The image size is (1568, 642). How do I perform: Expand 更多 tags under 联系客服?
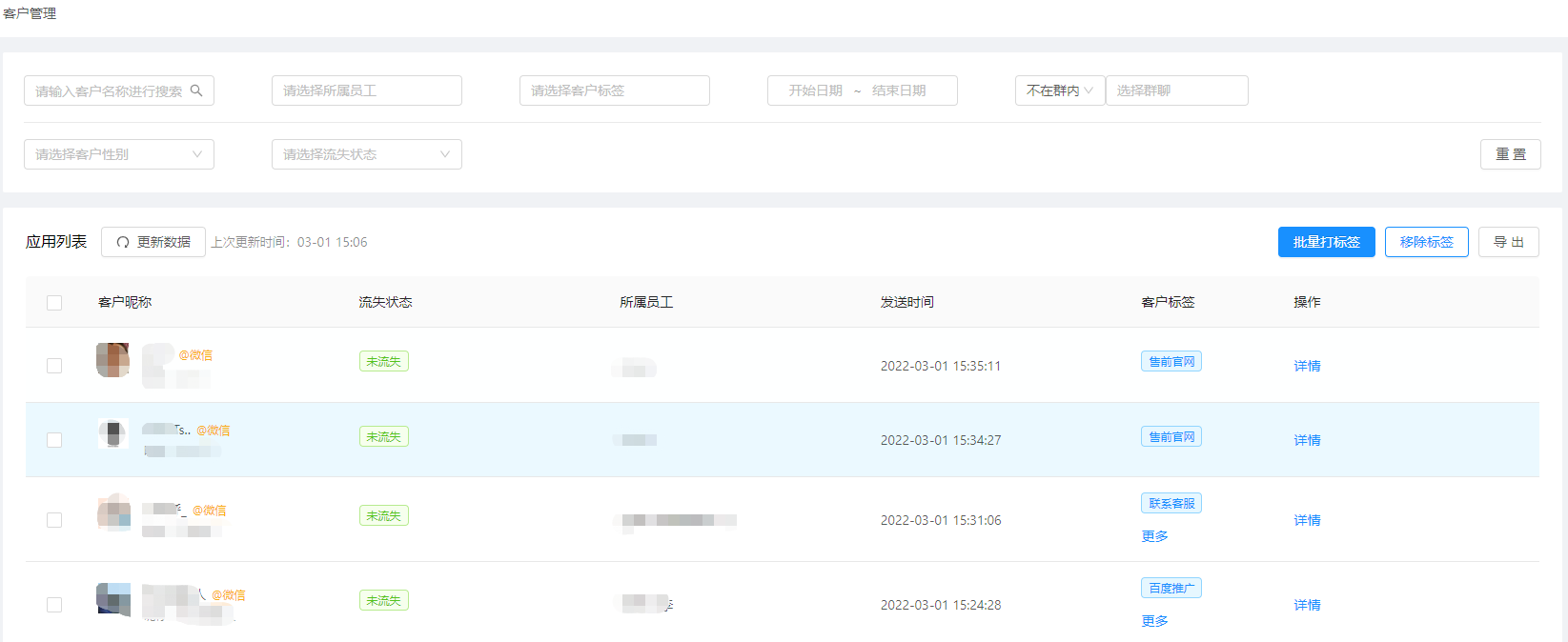point(1154,536)
